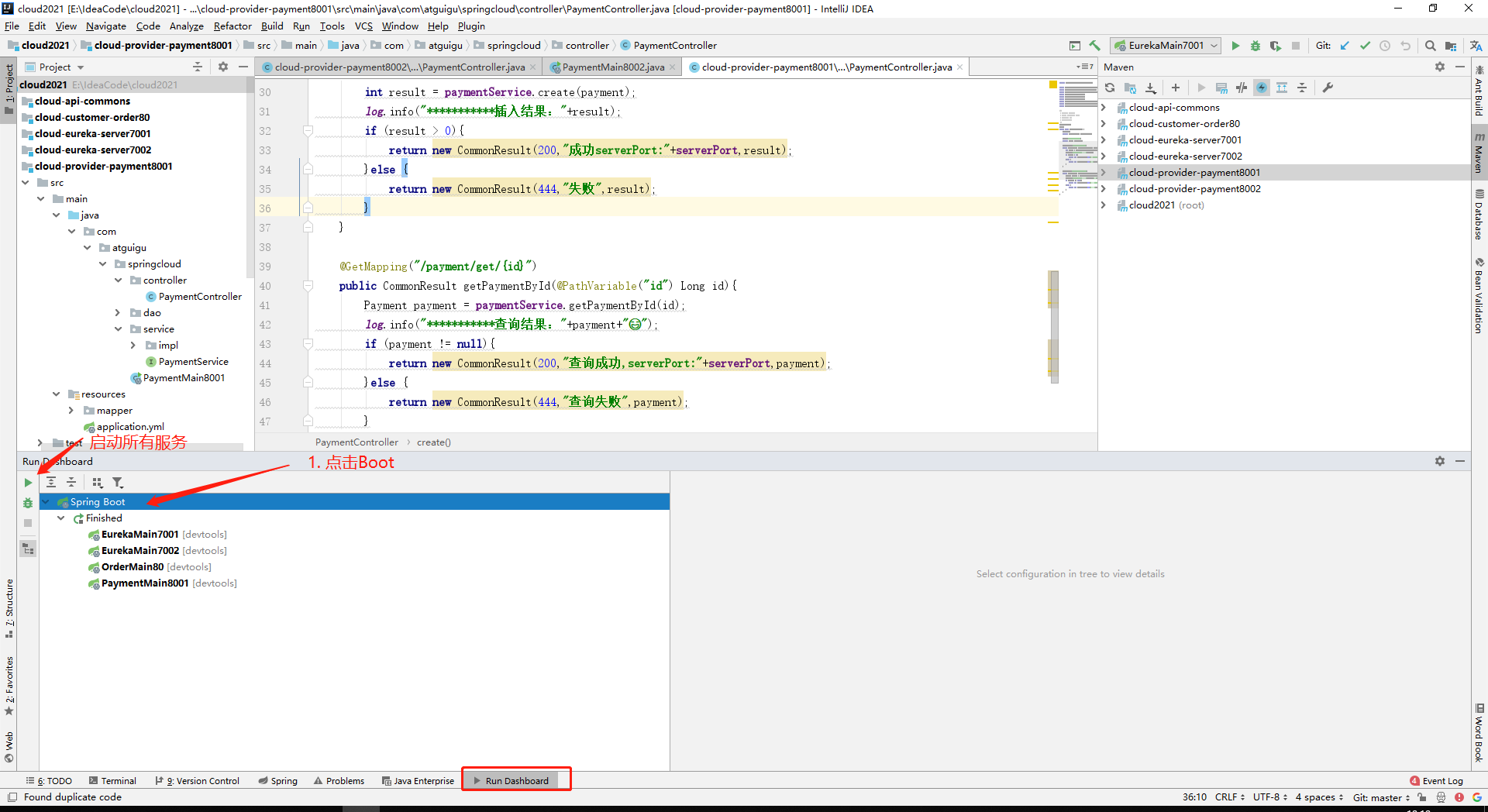Click the create() breadcrumb below editor

coord(433,442)
